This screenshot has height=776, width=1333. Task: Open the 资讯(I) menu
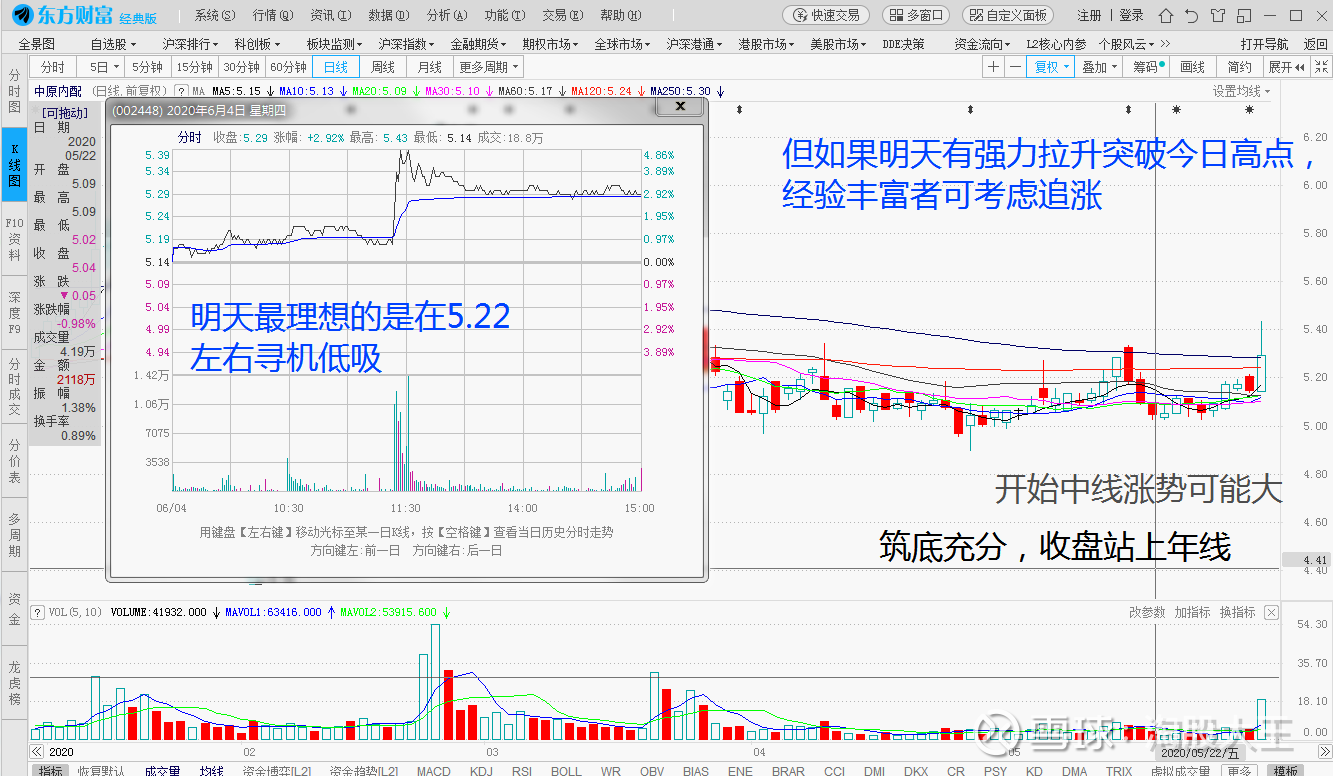click(330, 15)
